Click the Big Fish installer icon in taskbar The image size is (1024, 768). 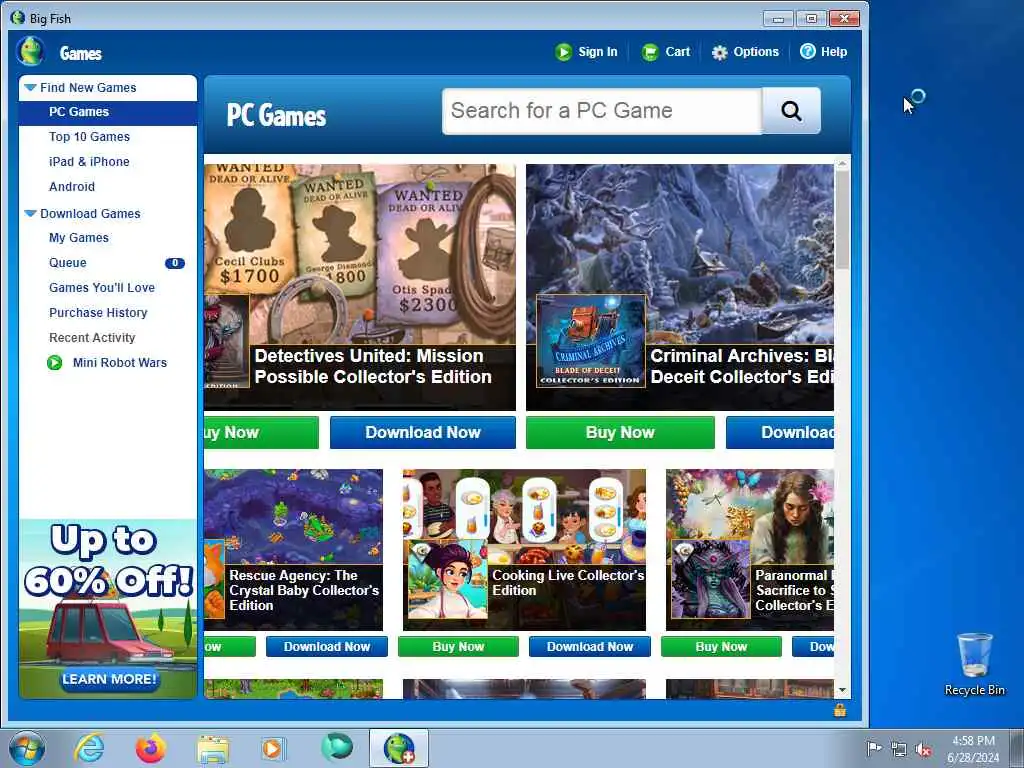tap(399, 748)
